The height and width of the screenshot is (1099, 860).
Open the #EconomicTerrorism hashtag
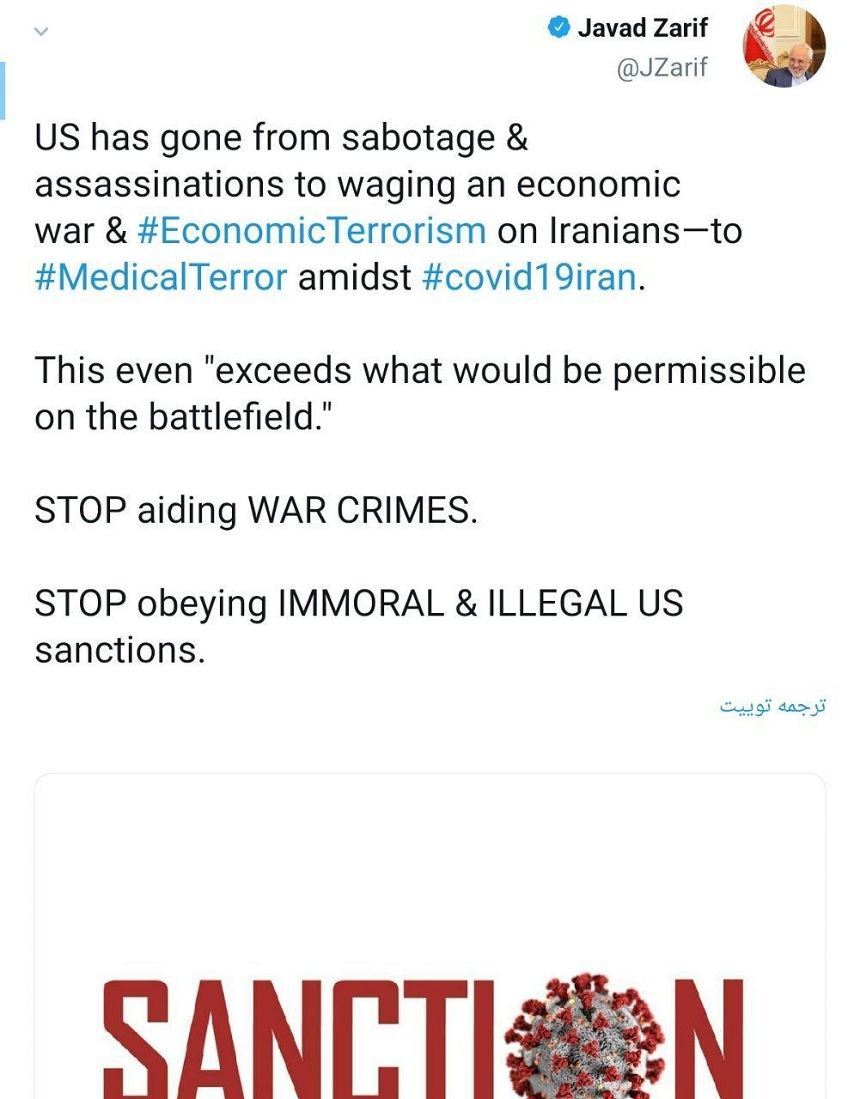click(311, 230)
